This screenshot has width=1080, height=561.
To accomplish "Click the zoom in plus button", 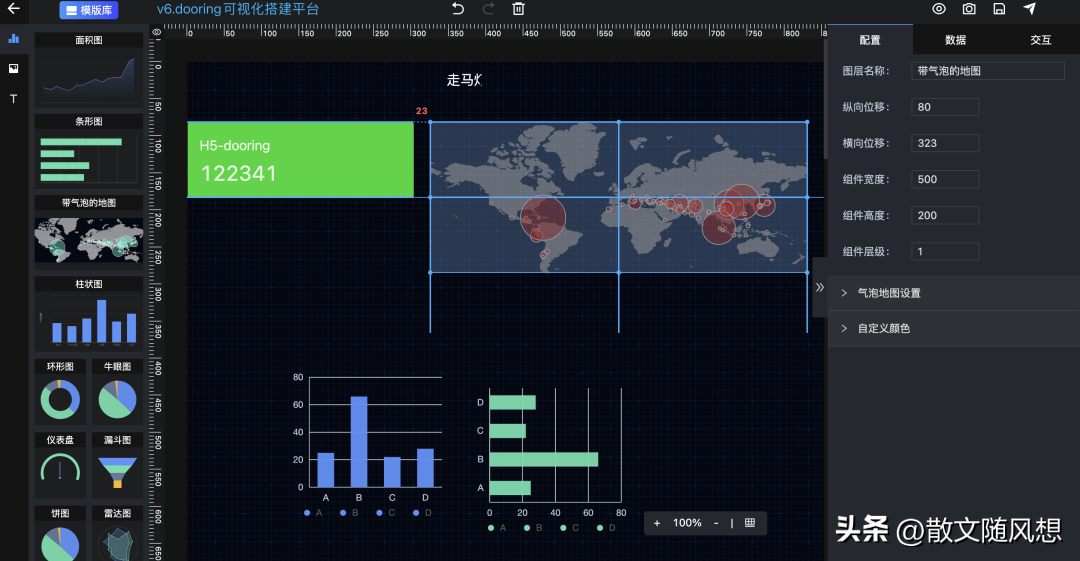I will (x=657, y=523).
